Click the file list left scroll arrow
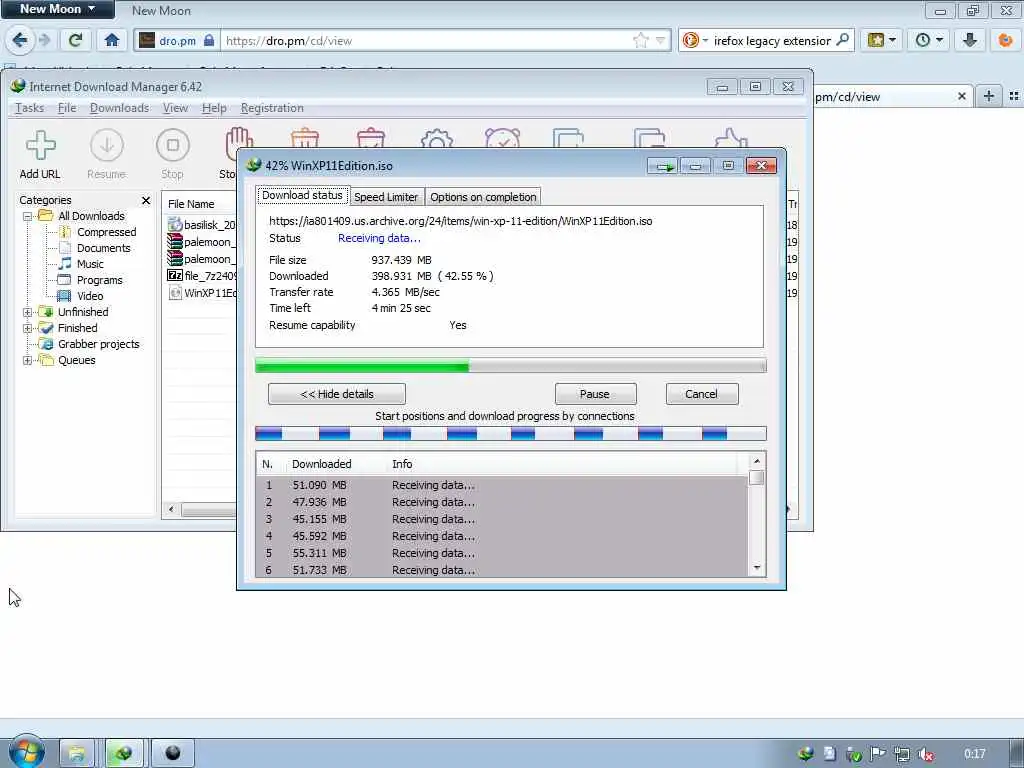Viewport: 1024px width, 768px height. point(172,509)
